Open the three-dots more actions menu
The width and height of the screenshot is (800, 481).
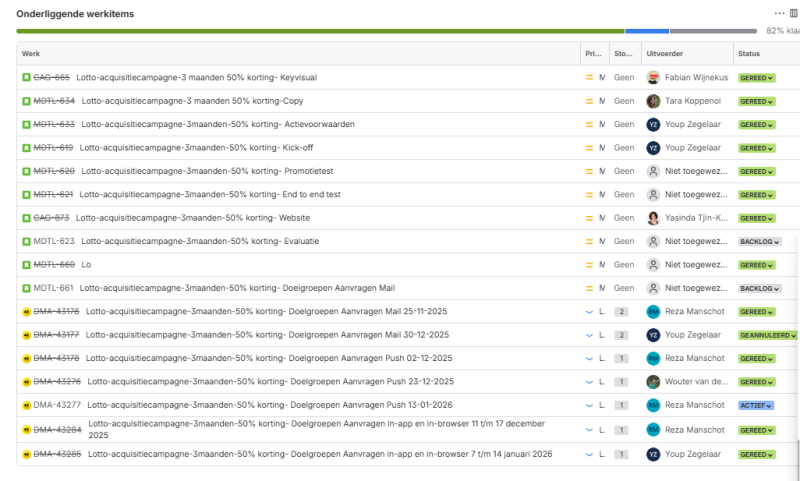(779, 13)
